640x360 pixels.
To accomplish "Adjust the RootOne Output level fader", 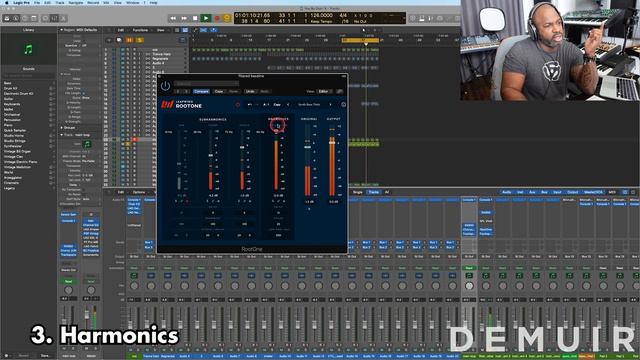I will [x=332, y=142].
